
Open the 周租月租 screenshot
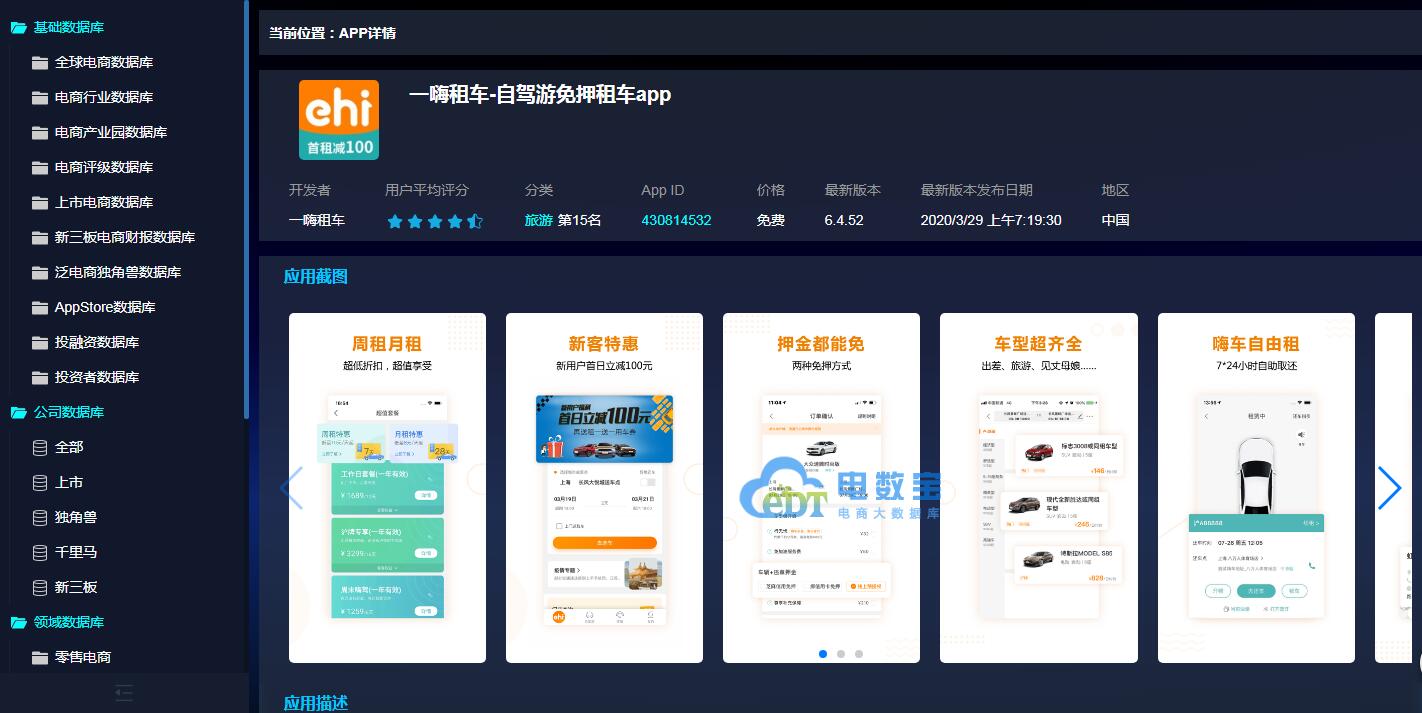[387, 488]
